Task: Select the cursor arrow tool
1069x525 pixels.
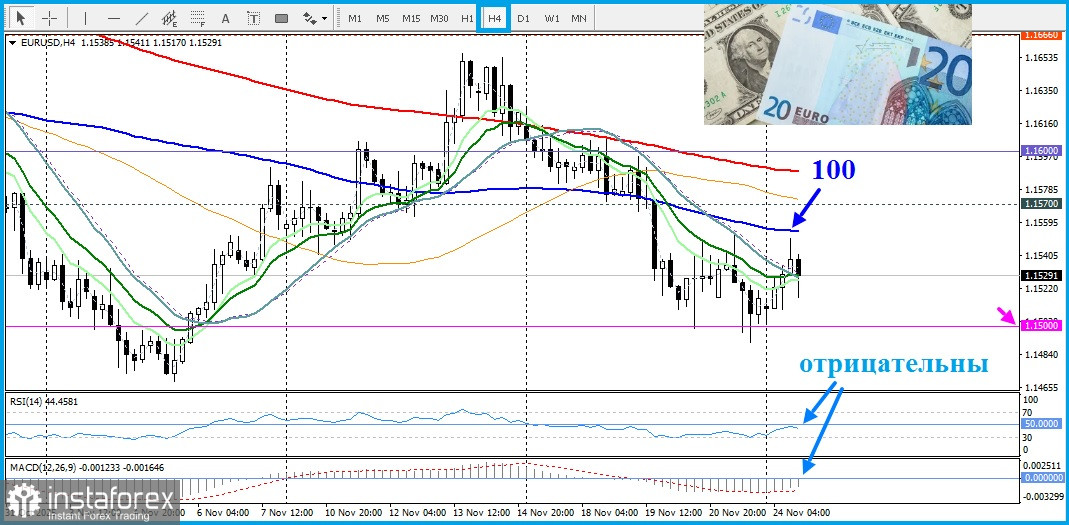Action: 21,18
